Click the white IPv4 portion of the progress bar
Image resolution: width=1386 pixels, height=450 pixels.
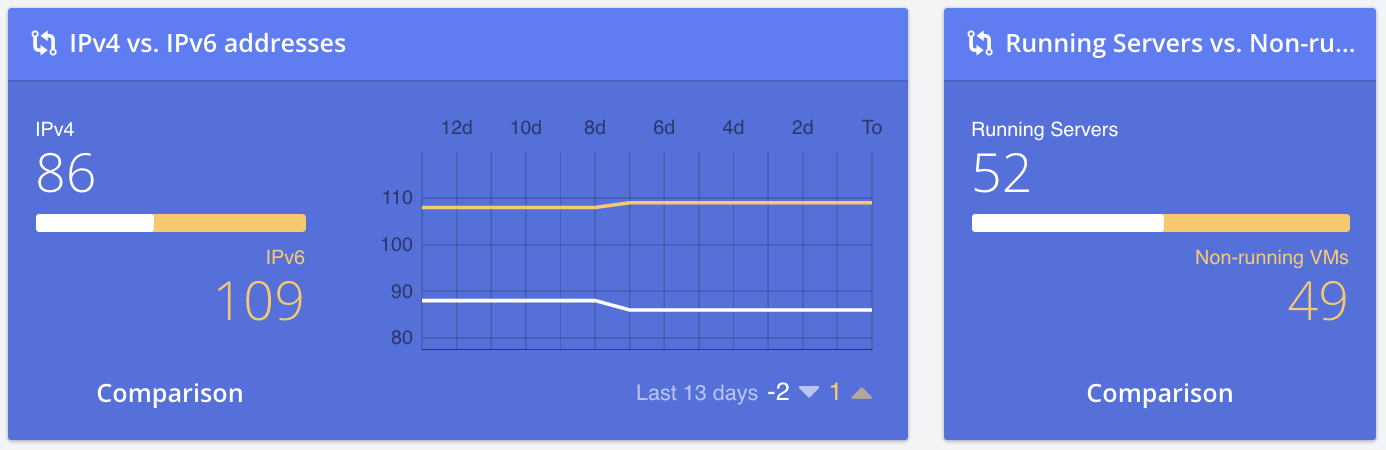click(95, 223)
